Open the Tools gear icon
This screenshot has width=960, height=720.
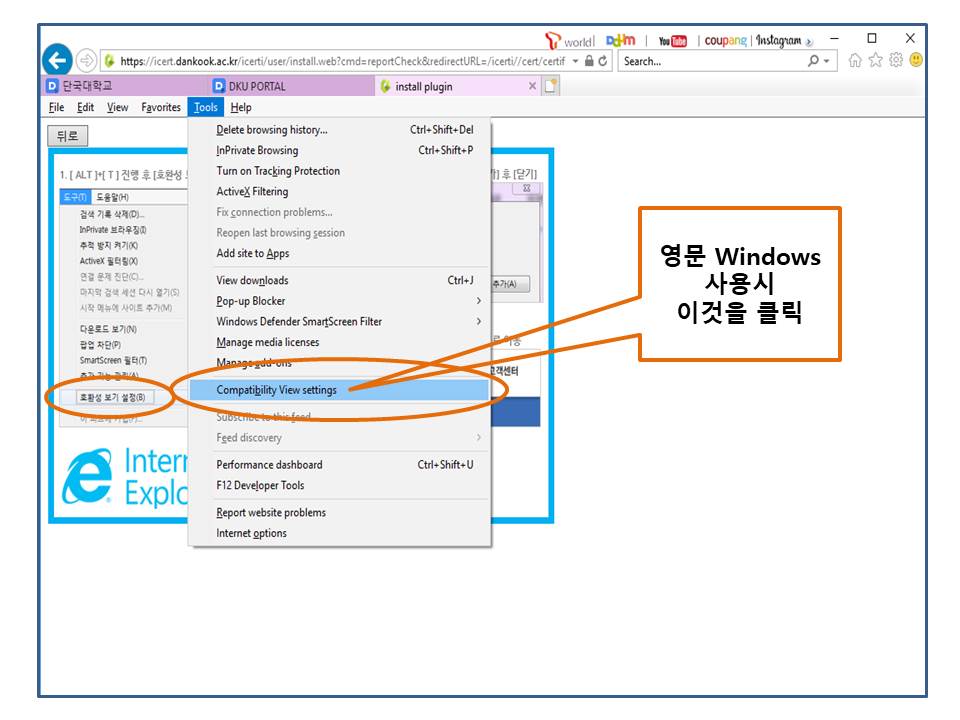(x=895, y=61)
